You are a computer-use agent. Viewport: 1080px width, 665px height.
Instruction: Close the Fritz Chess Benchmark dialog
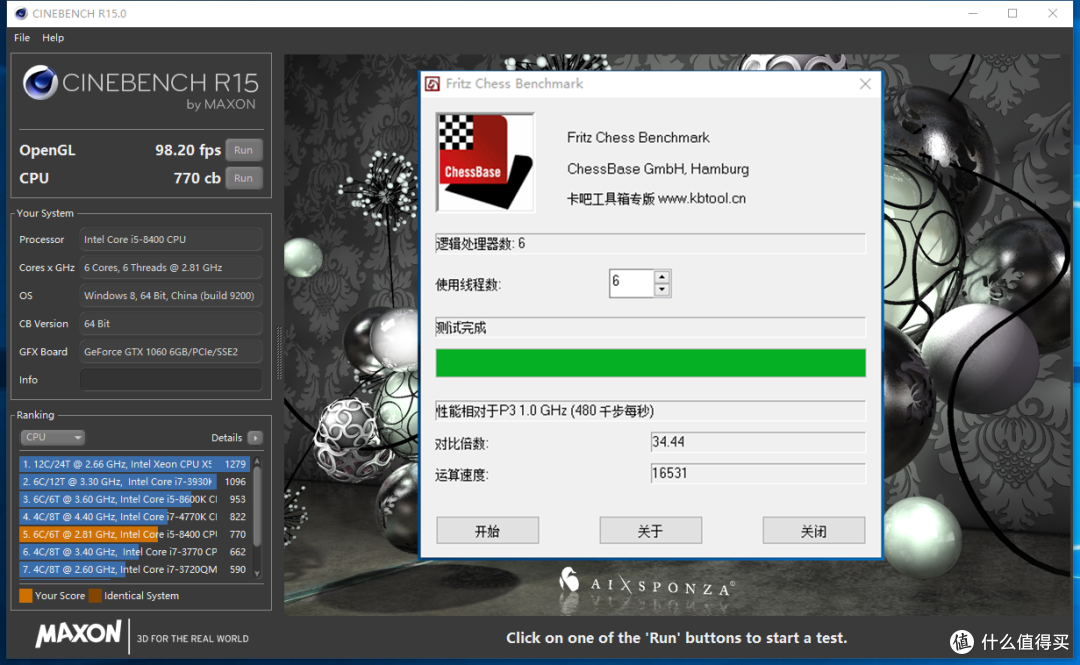tap(865, 84)
